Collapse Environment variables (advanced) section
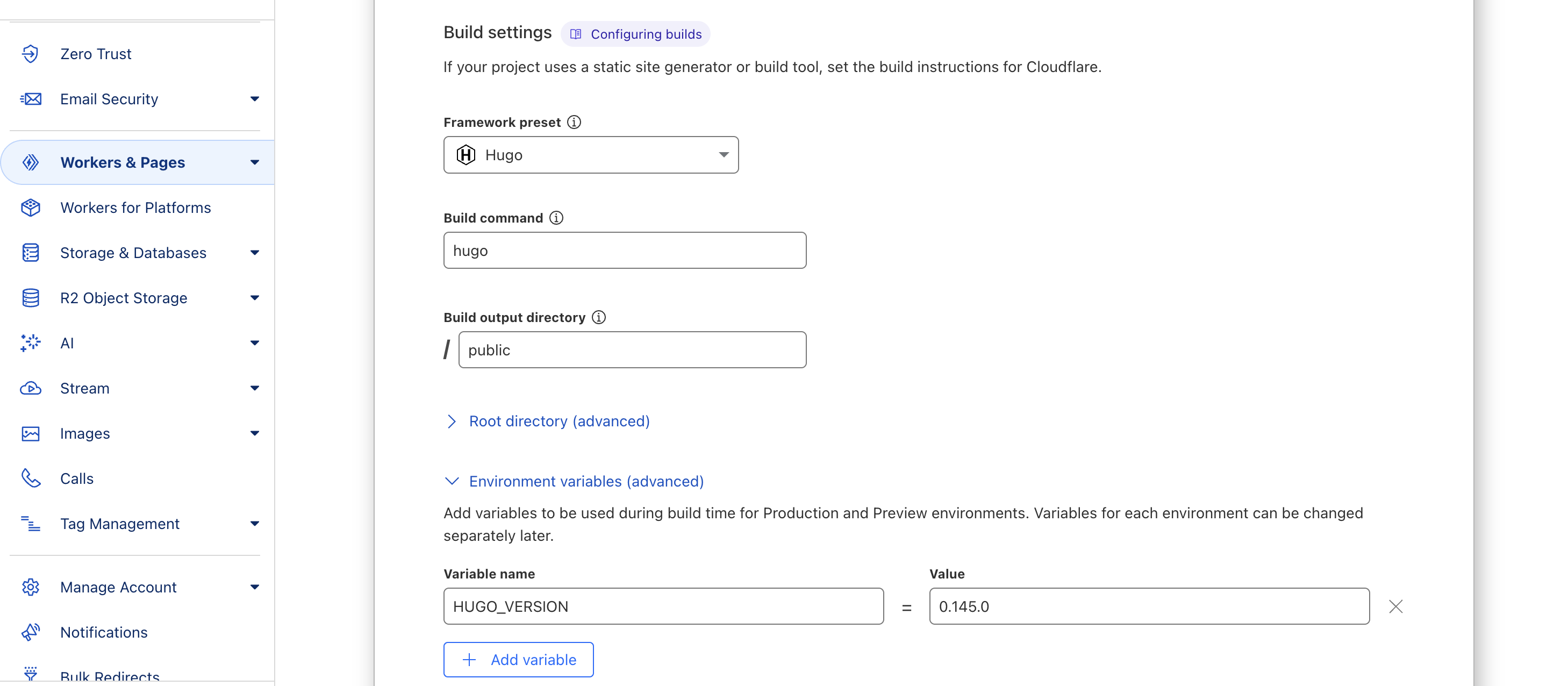The image size is (1568, 686). click(574, 482)
